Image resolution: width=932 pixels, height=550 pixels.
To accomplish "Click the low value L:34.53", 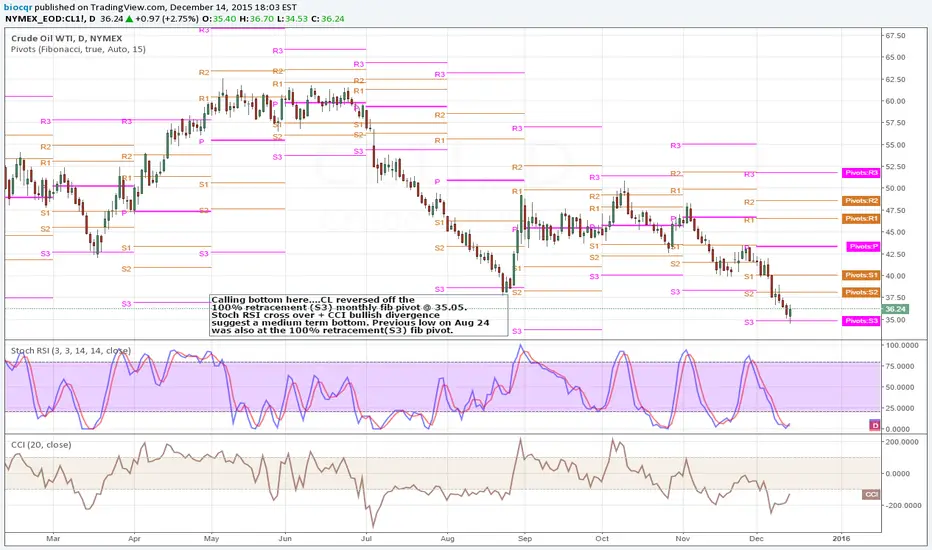I will click(x=293, y=19).
